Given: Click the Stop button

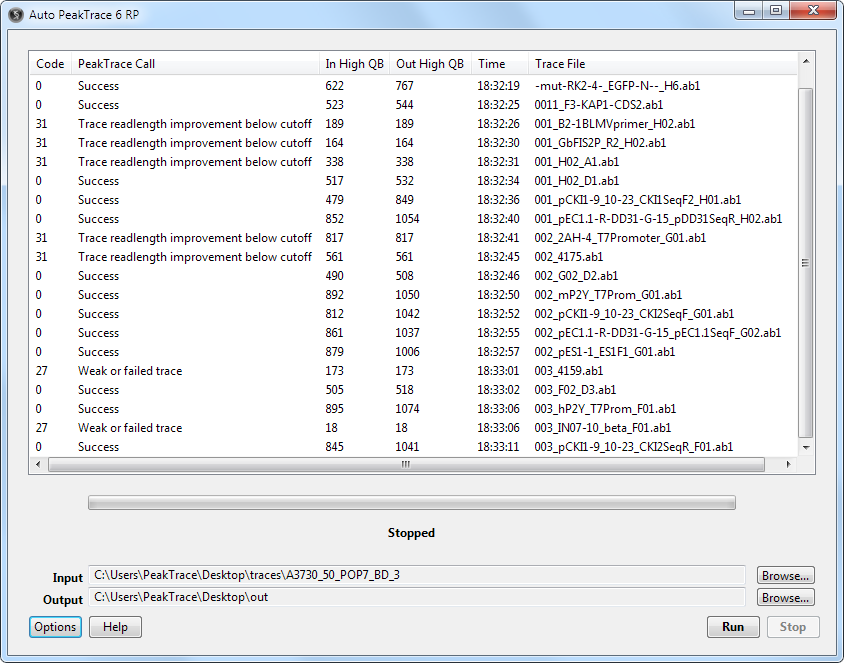Looking at the screenshot, I should pos(793,627).
